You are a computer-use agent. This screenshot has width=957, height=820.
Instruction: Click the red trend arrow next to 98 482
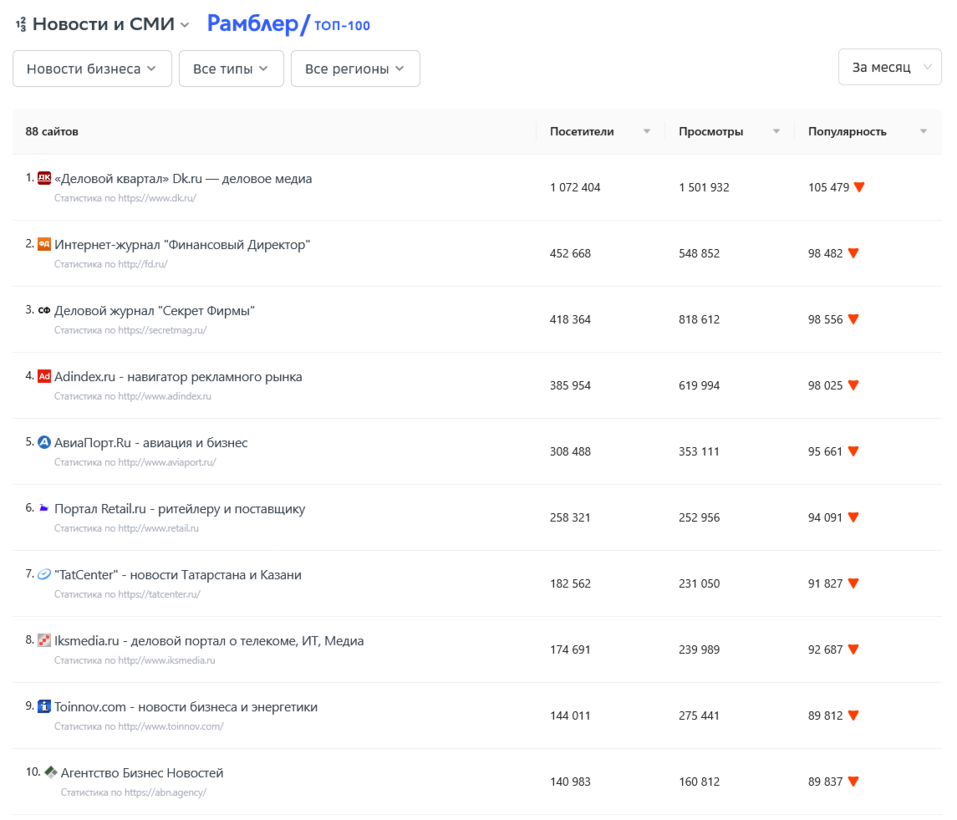tap(853, 253)
